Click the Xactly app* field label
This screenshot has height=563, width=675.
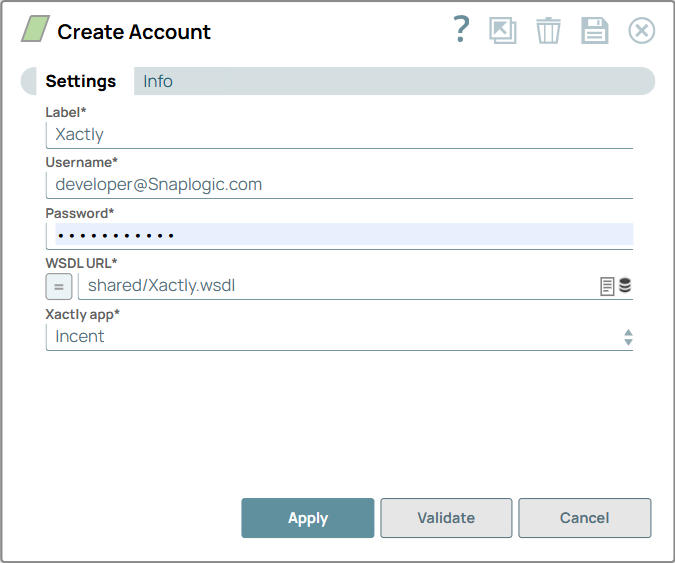click(x=82, y=314)
